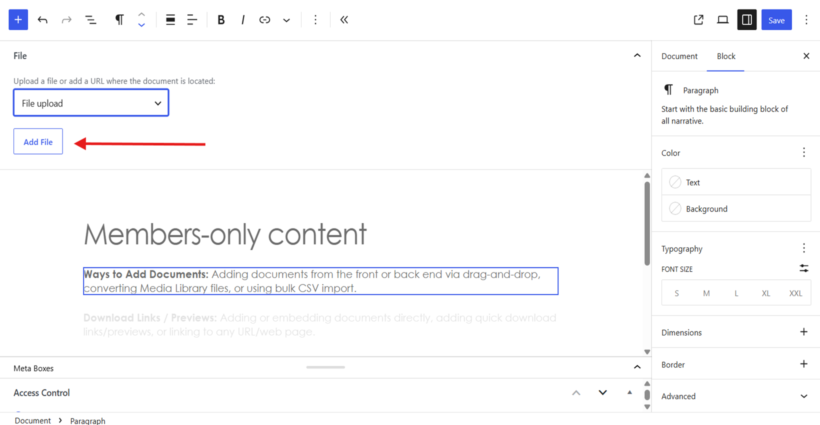Click the Access Control scrollbar

[647, 395]
